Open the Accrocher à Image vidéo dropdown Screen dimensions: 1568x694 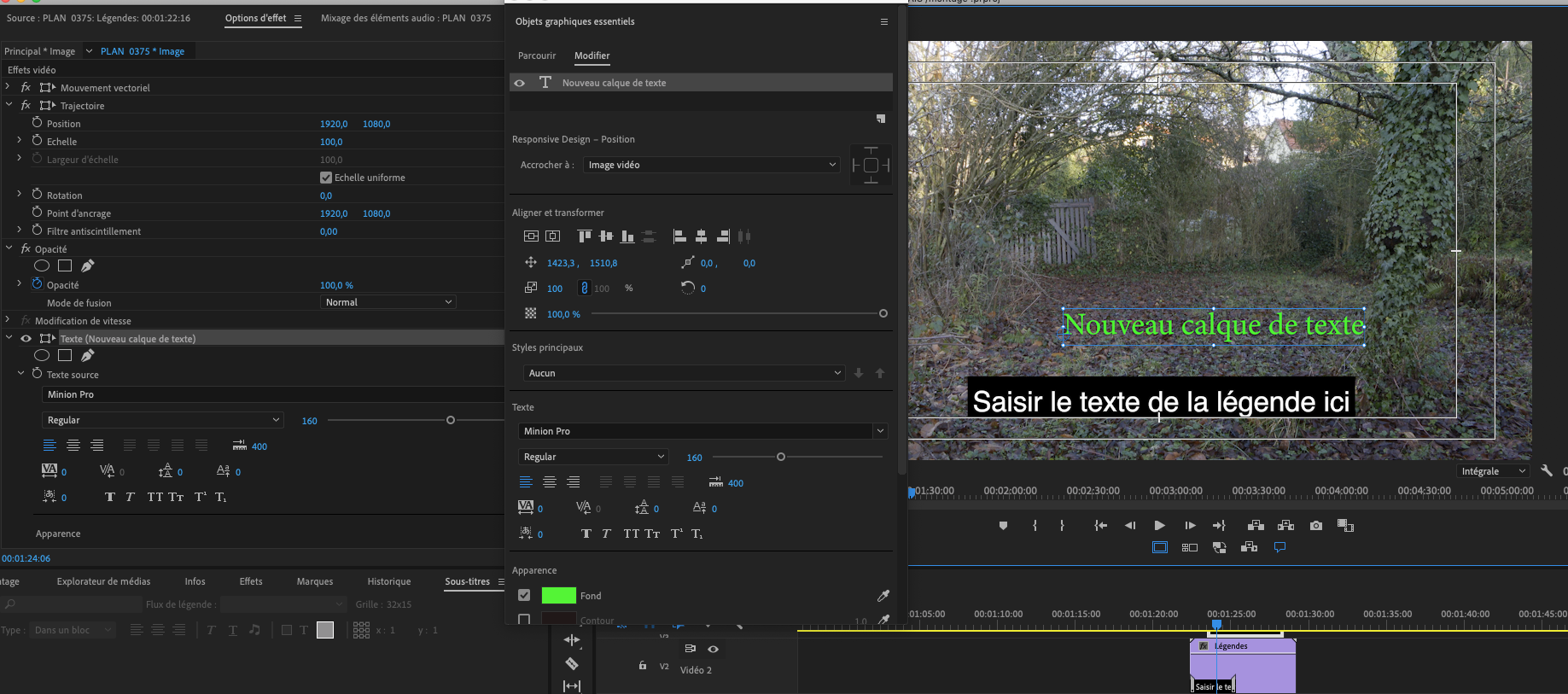(712, 165)
